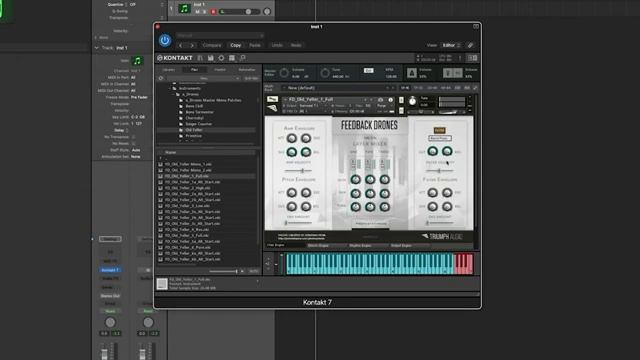The height and width of the screenshot is (360, 640).
Task: Open the Filter Engine tab
Action: [276, 245]
